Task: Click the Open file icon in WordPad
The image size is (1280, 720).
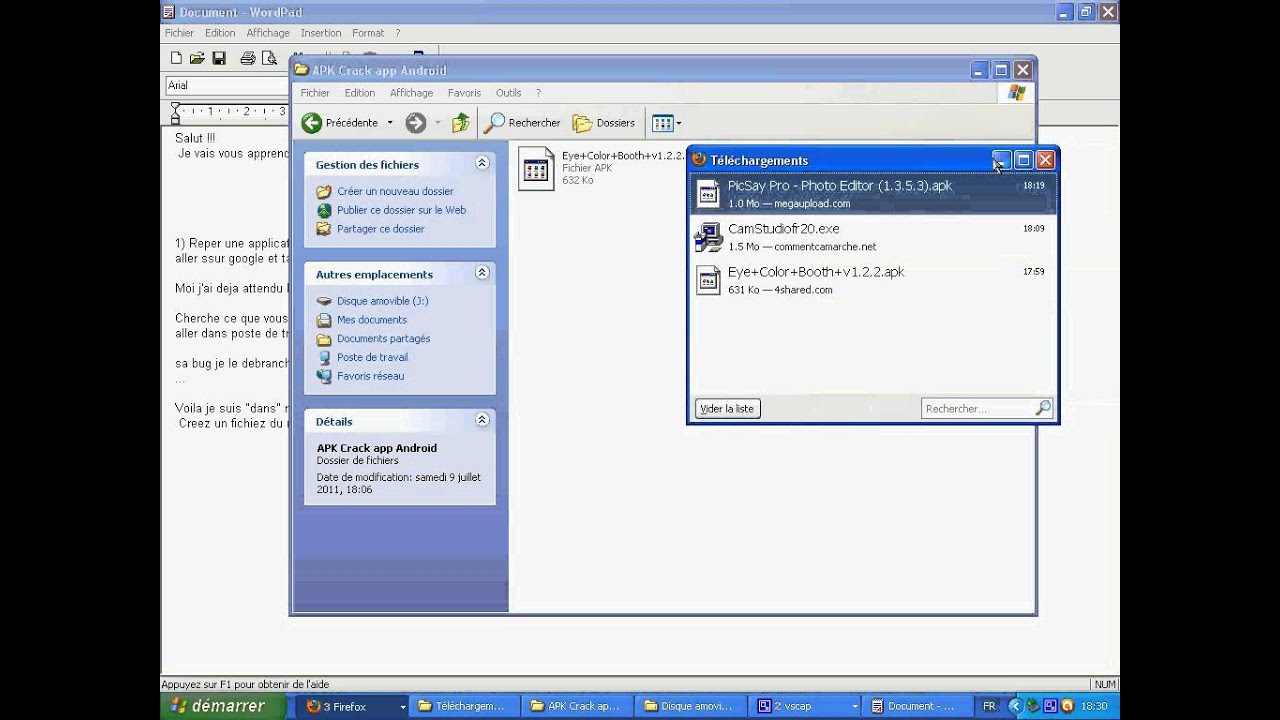Action: pyautogui.click(x=197, y=58)
